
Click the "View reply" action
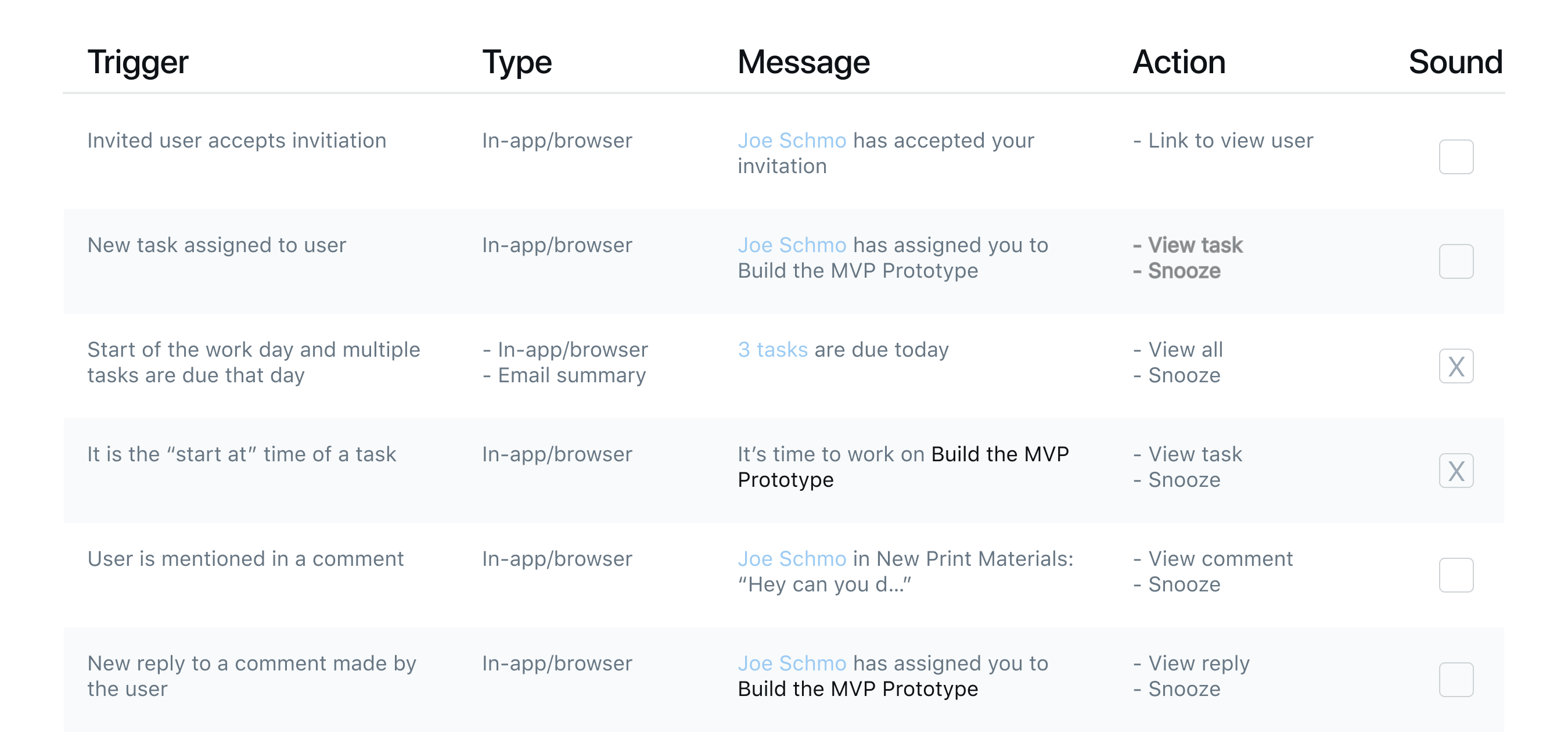[x=1199, y=663]
